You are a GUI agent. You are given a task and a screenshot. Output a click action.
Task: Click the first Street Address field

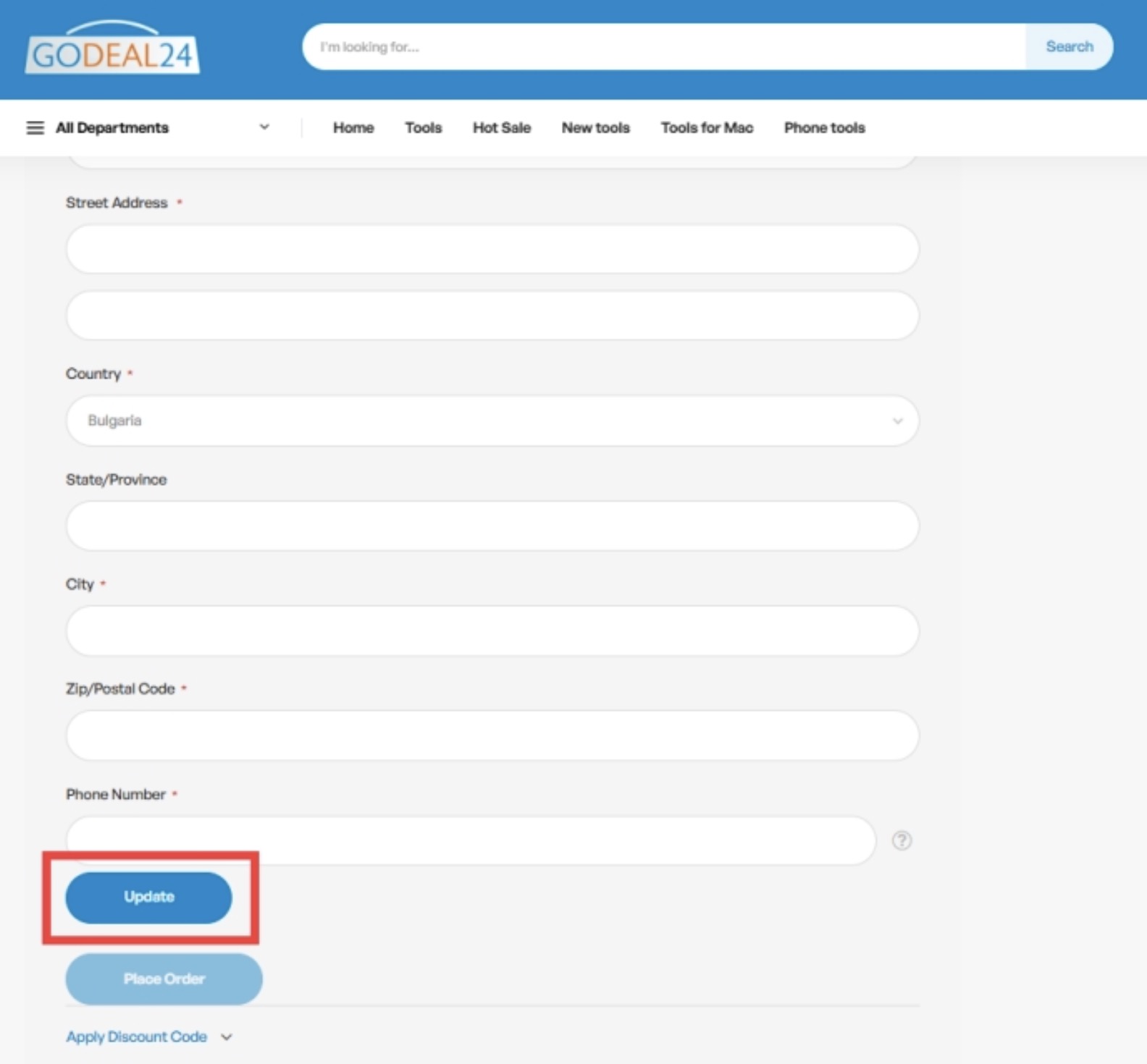click(492, 249)
